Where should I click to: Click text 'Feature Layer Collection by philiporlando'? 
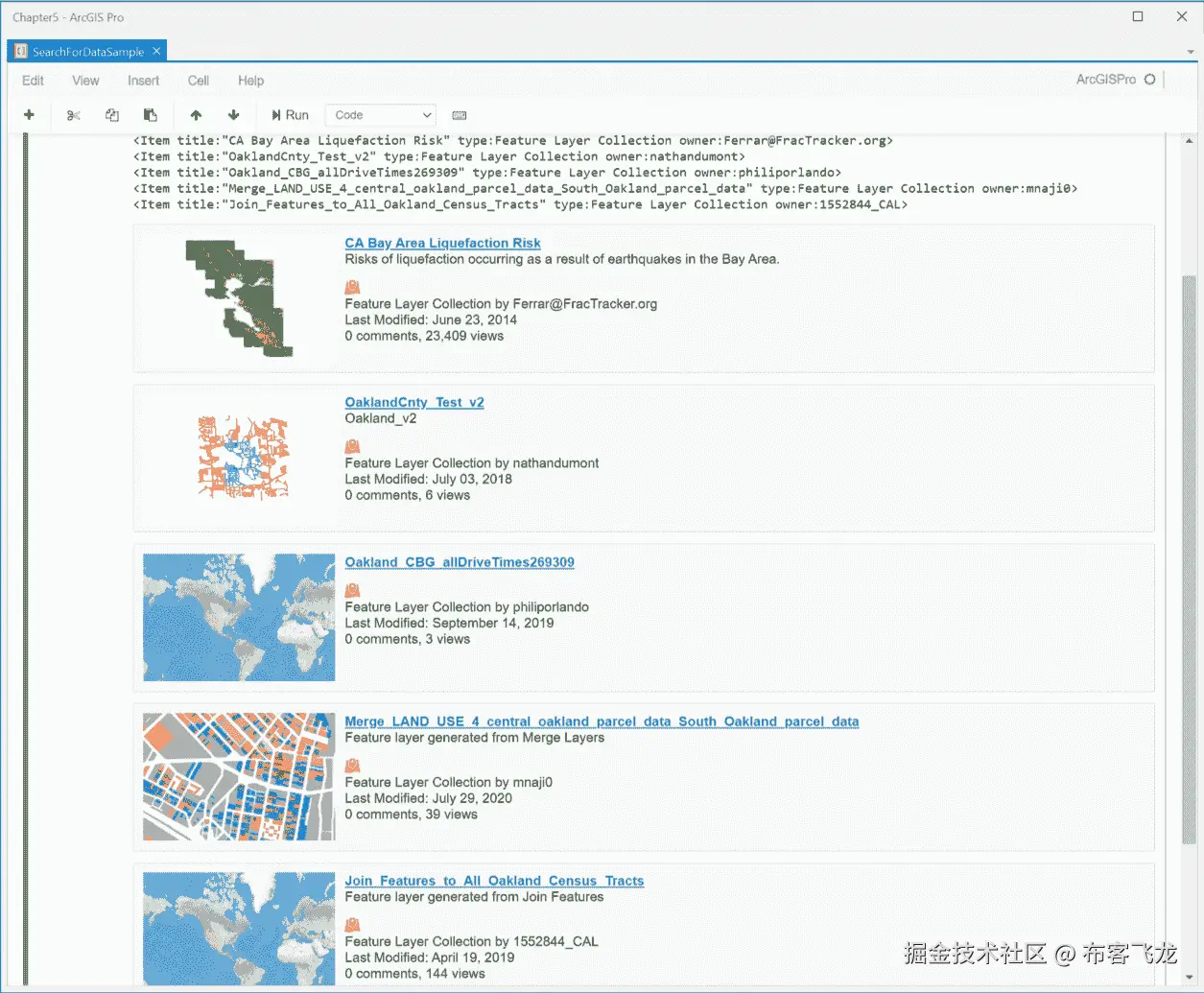467,606
